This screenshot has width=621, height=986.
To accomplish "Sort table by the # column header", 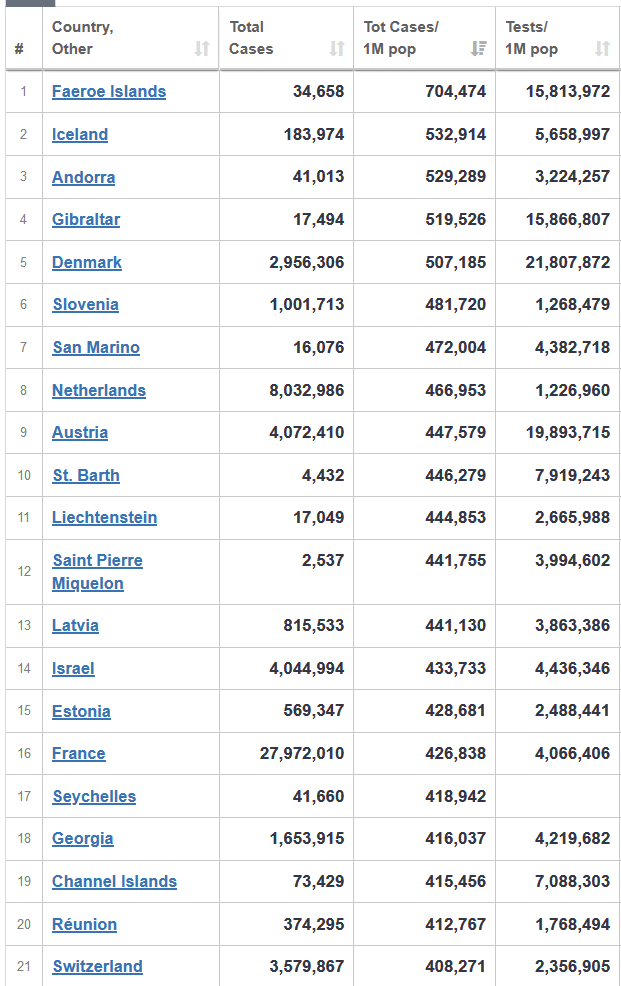I will click(21, 48).
